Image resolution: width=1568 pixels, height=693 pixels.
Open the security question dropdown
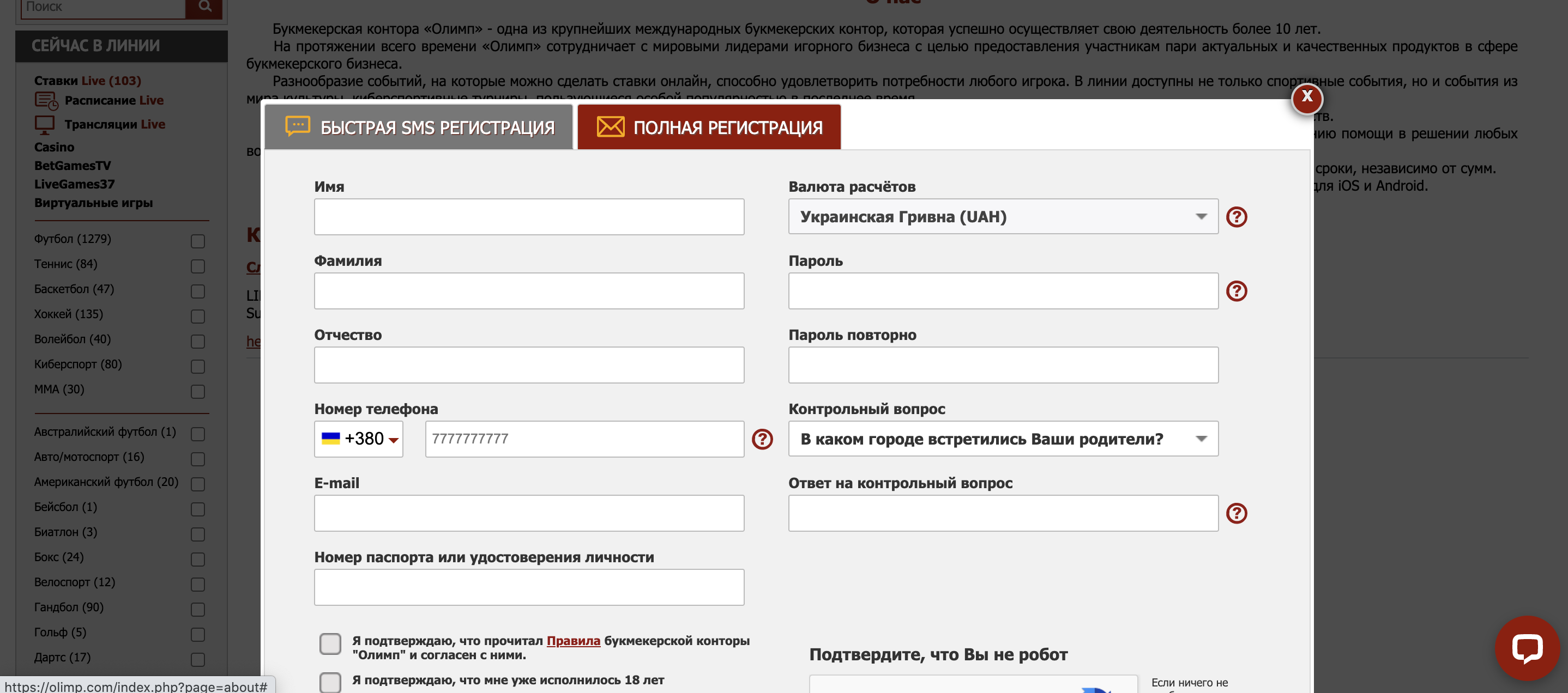coord(1003,439)
